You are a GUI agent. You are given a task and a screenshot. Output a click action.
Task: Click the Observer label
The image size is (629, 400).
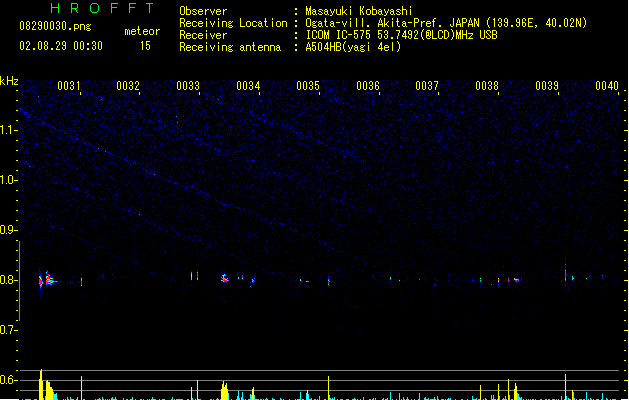coord(203,11)
